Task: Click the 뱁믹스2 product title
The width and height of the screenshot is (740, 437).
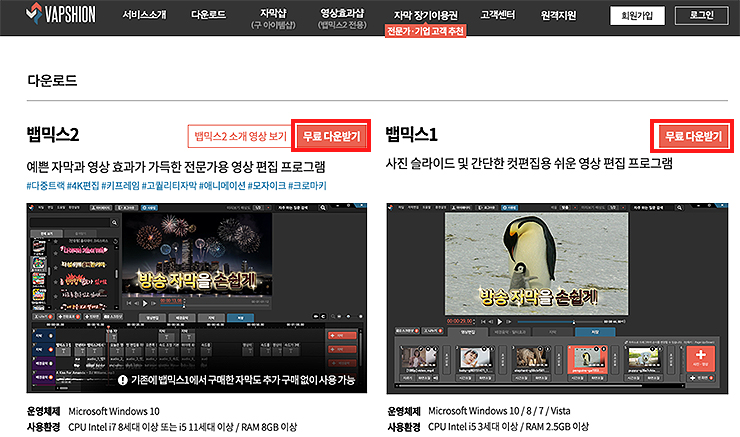Action: [53, 134]
